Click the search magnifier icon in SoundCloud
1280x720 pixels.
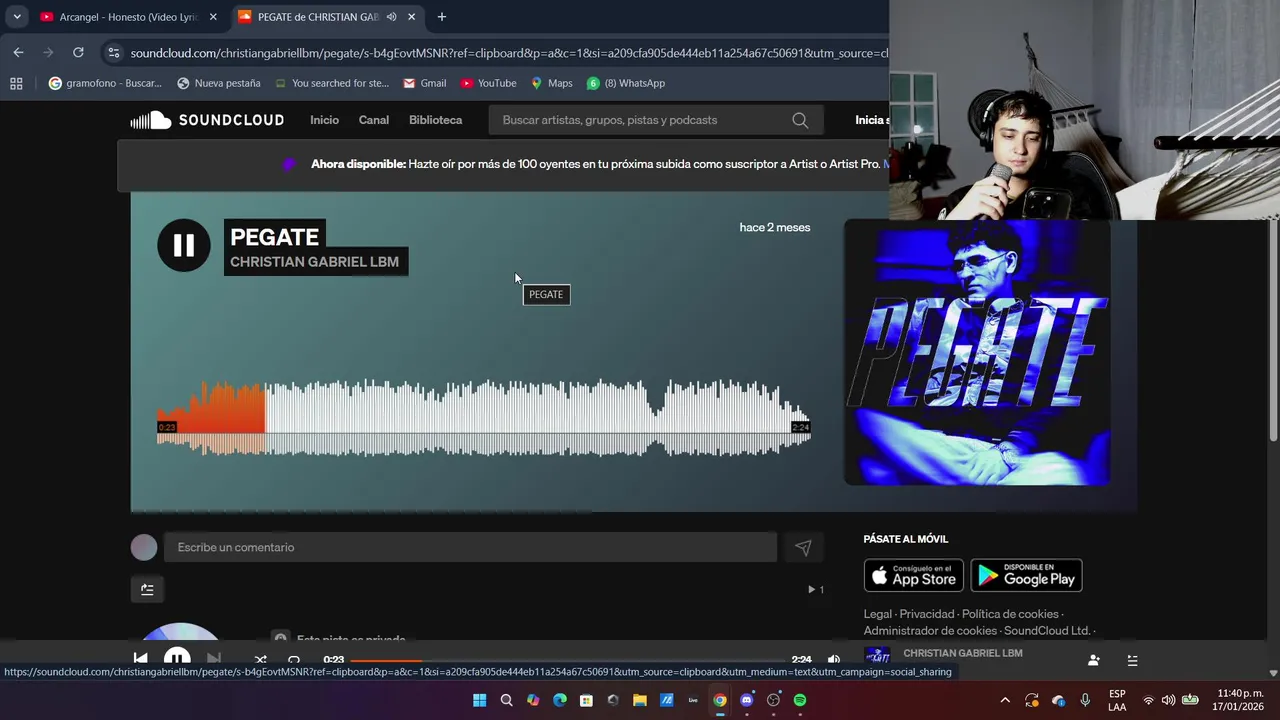pos(800,120)
